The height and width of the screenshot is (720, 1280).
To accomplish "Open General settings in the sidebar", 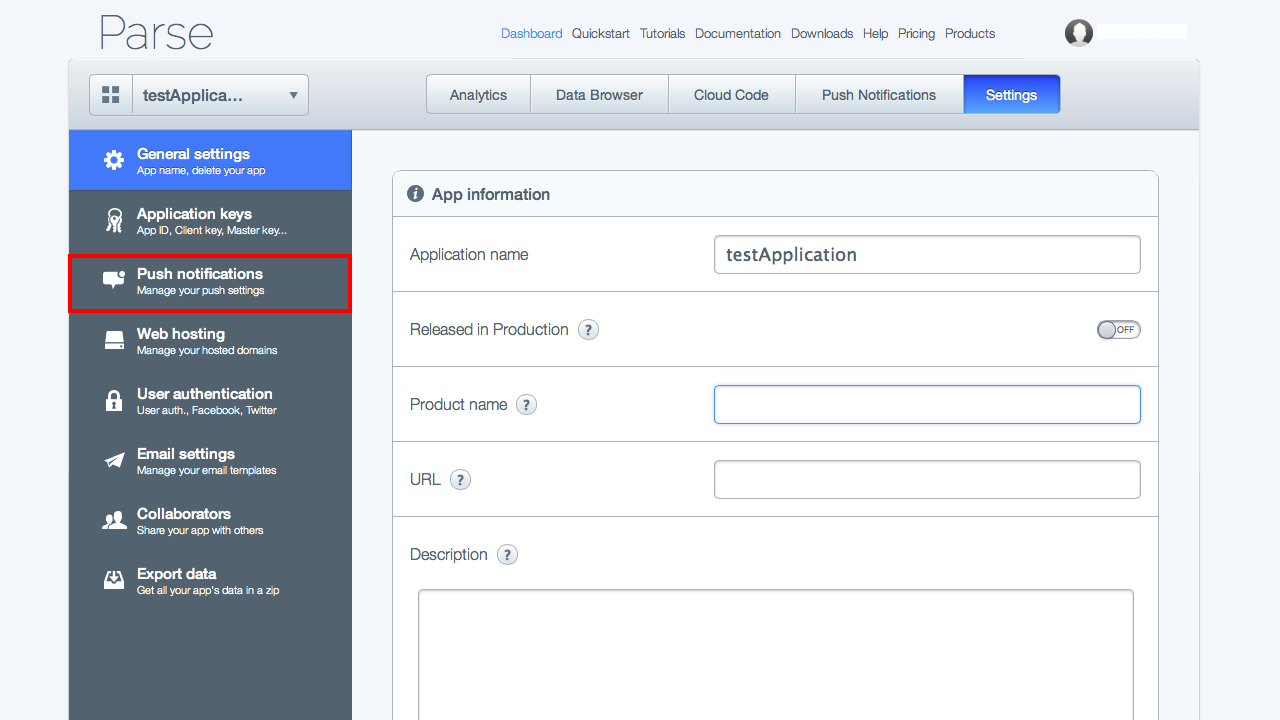I will point(210,160).
